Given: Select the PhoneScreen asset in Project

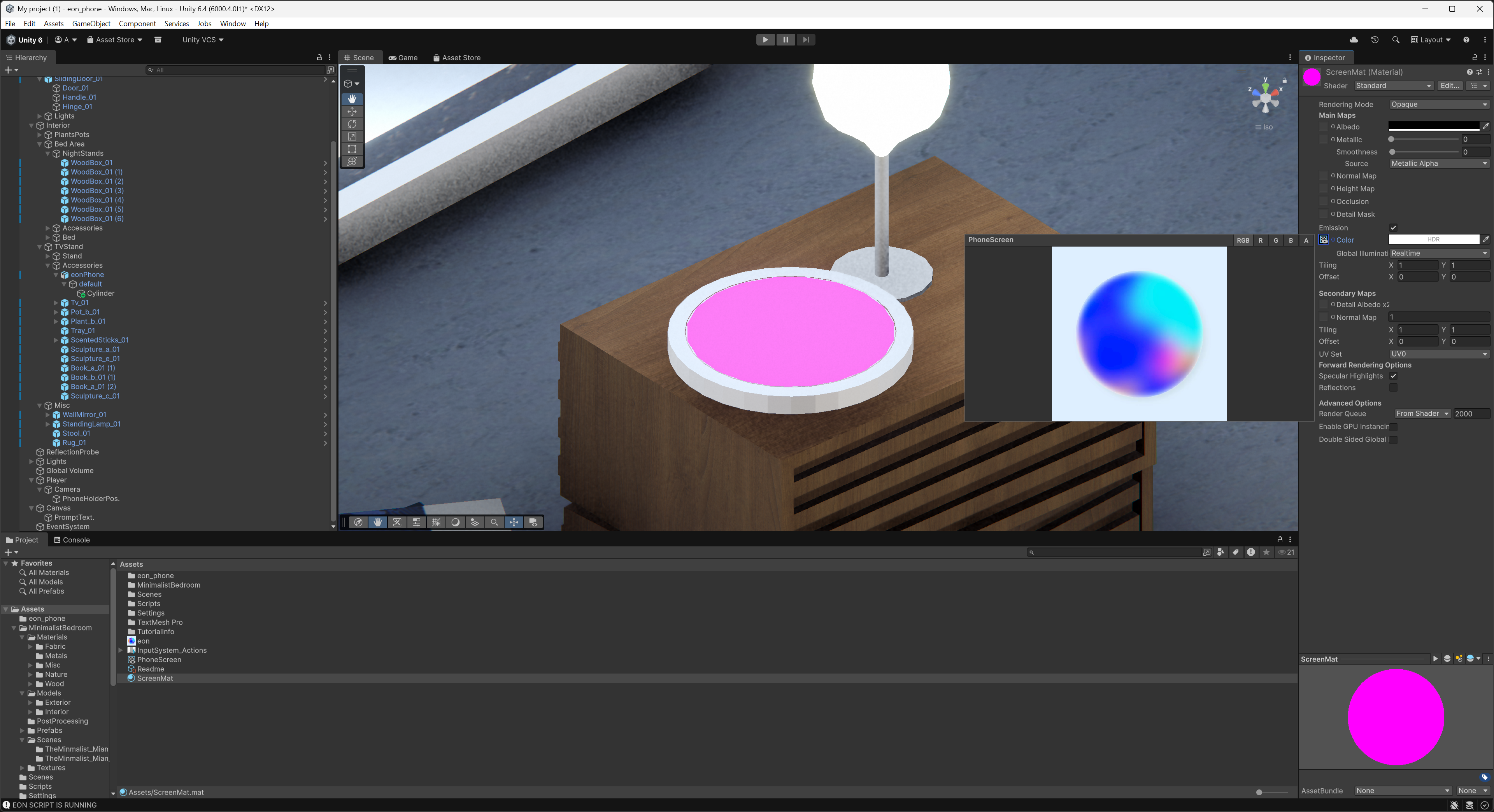Looking at the screenshot, I should click(x=159, y=660).
